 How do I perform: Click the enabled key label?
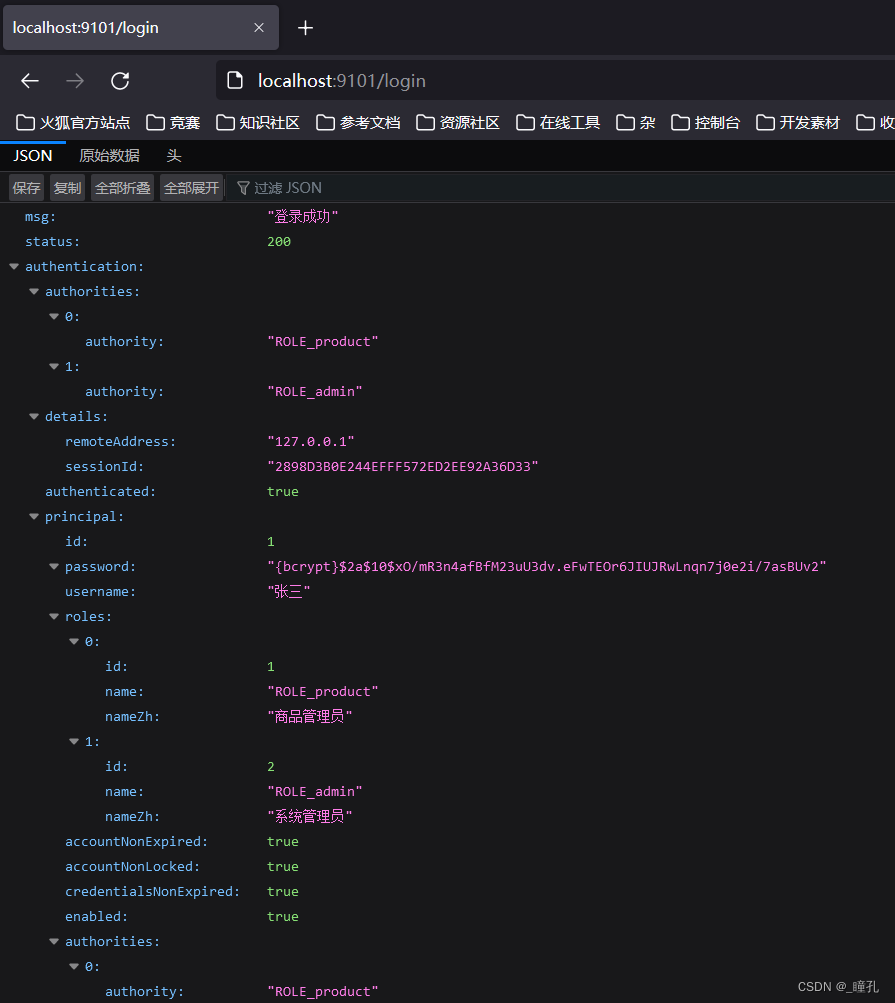tap(97, 916)
